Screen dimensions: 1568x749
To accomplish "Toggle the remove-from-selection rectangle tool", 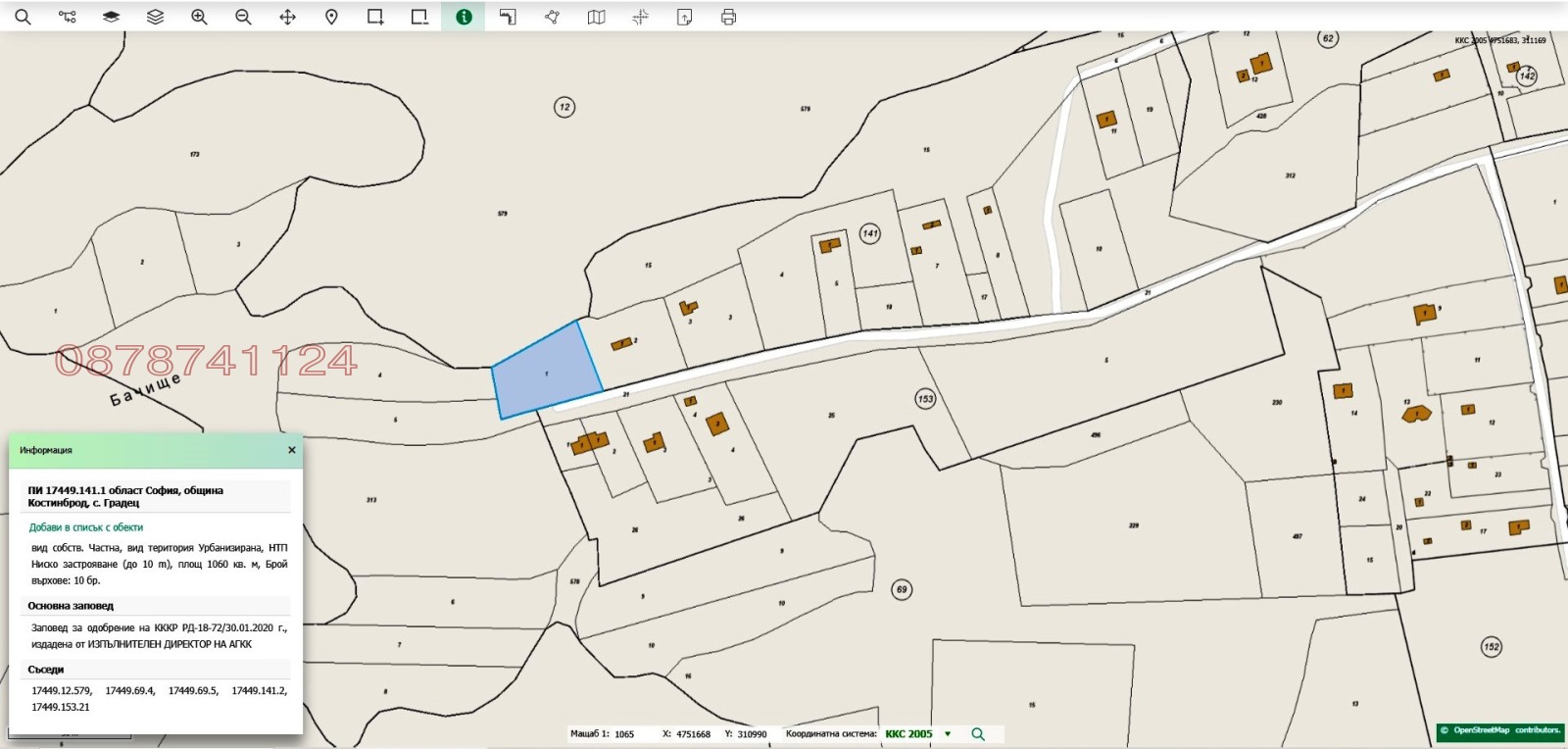I will point(419,17).
